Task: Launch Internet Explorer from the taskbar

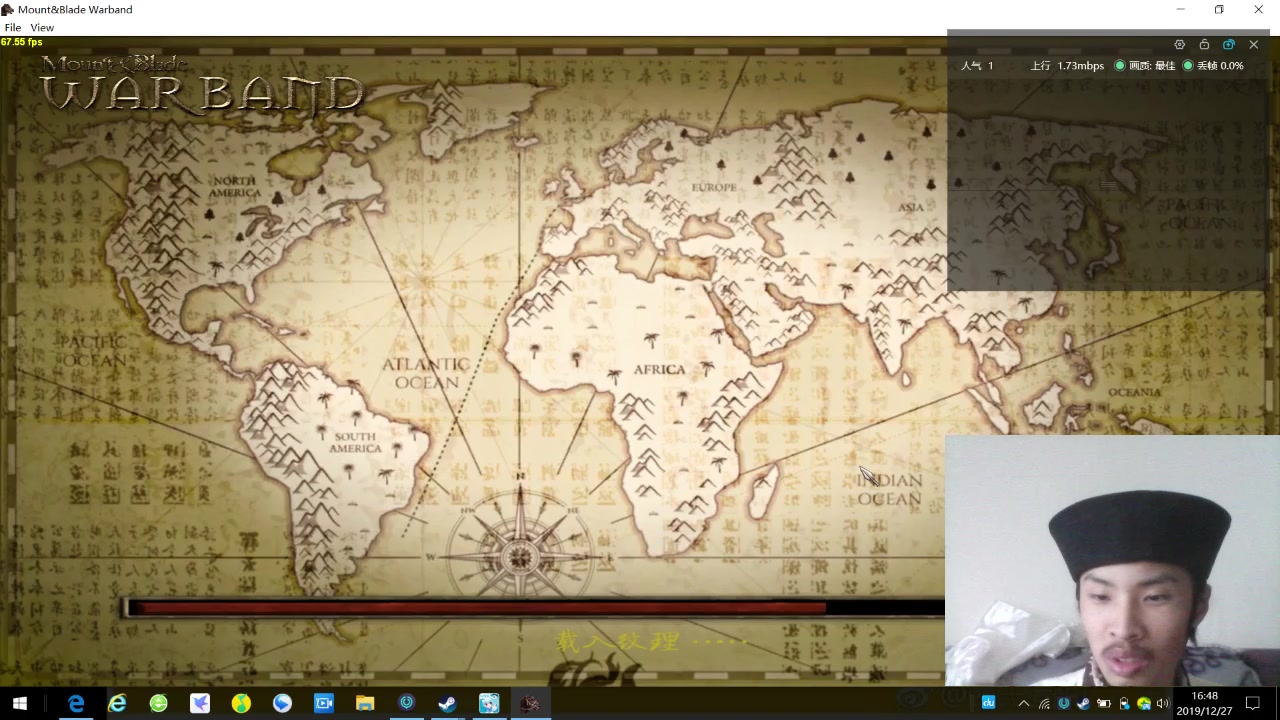Action: (117, 704)
